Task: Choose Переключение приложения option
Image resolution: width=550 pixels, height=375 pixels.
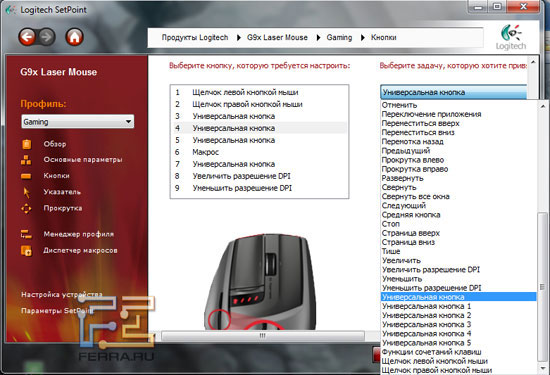Action: point(459,114)
